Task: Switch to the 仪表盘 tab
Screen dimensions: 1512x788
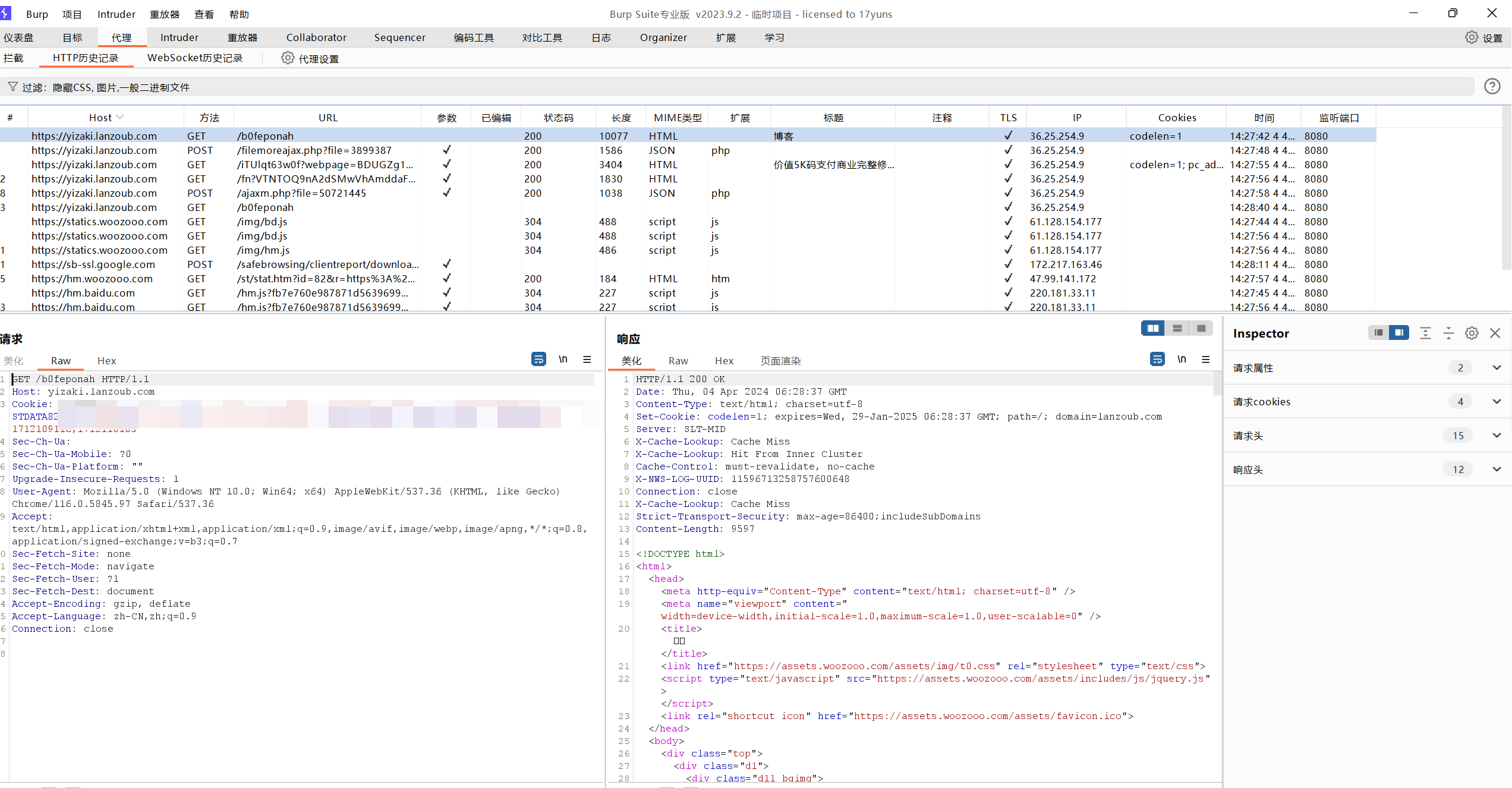Action: (18, 37)
